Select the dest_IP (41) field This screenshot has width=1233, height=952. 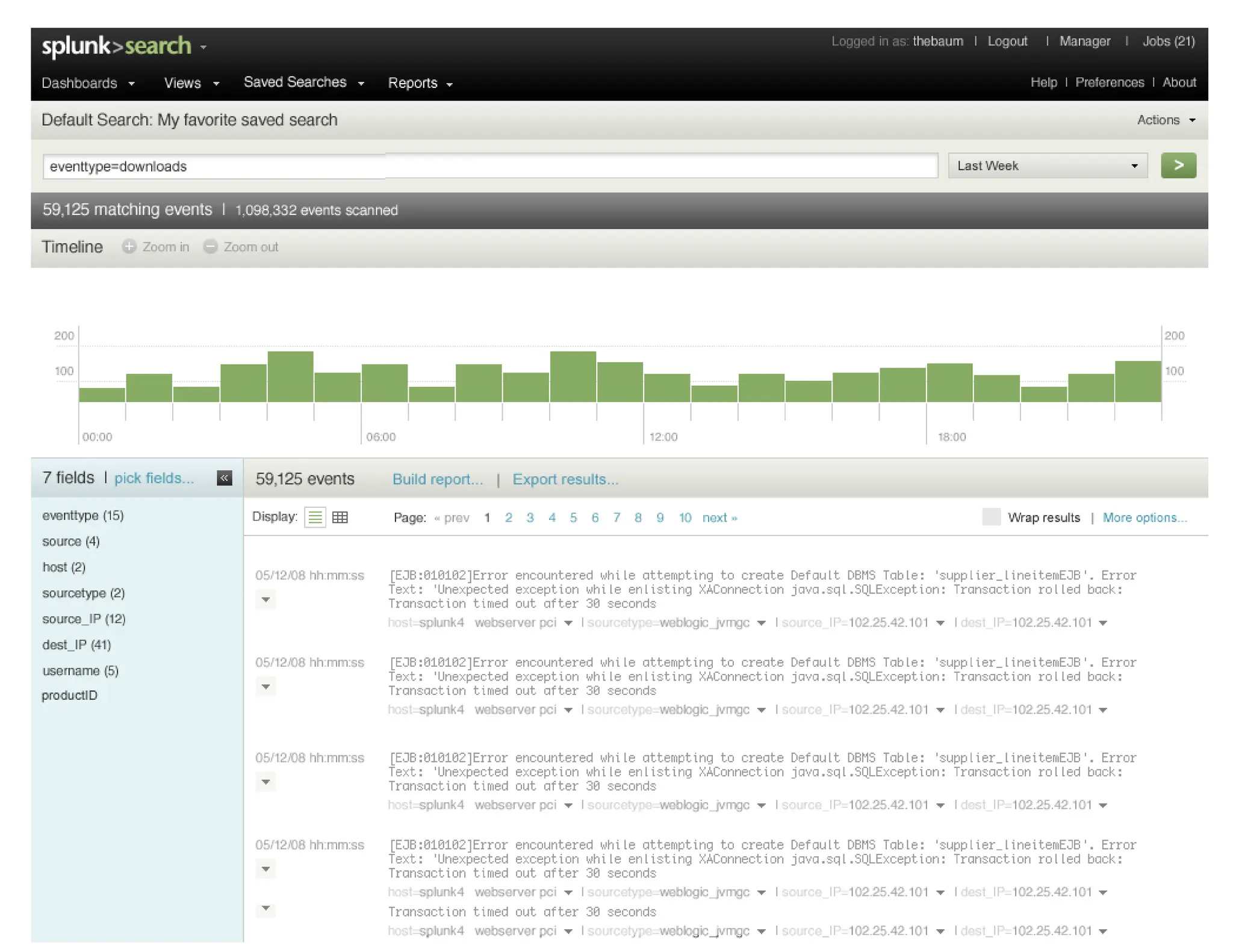pyautogui.click(x=76, y=644)
